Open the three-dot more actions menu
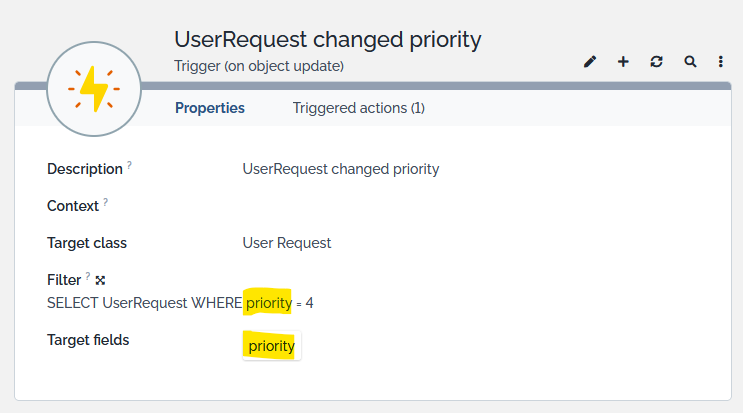This screenshot has height=413, width=743. (721, 62)
